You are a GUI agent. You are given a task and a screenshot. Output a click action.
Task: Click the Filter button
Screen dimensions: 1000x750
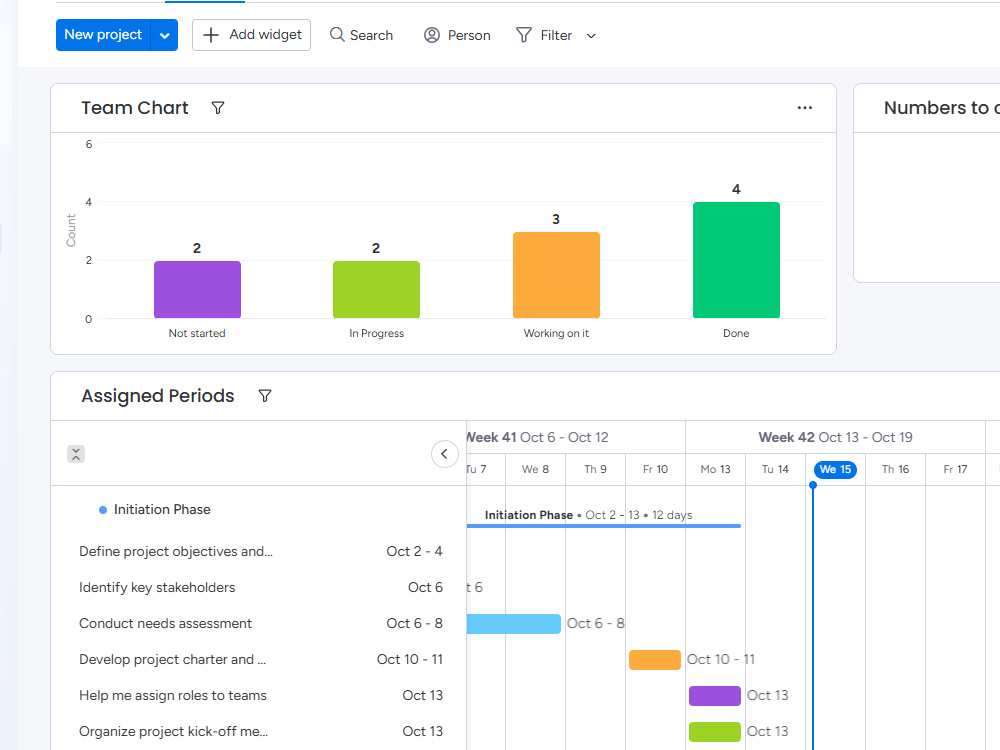[544, 35]
